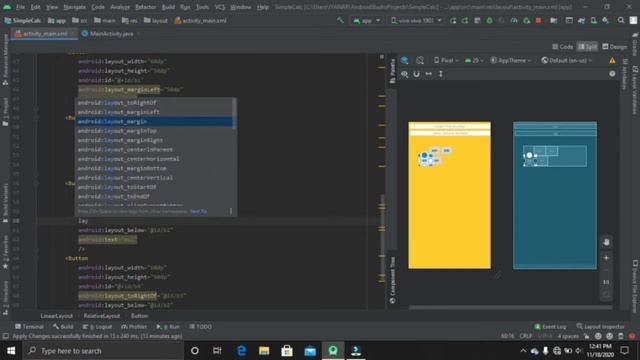Click the Make Project hammer icon
Image resolution: width=640 pixels, height=360 pixels.
point(340,20)
